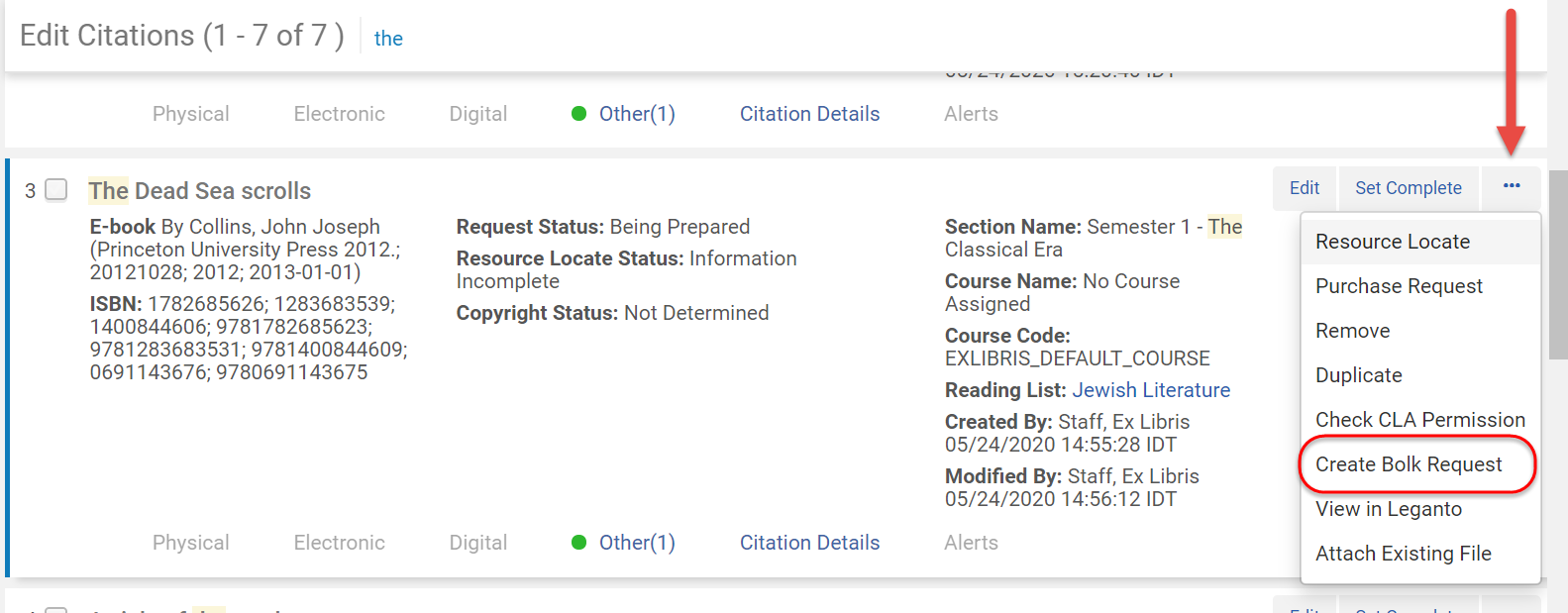Select Check CLA Permission menu entry
Image resolution: width=1568 pixels, height=613 pixels.
point(1419,420)
